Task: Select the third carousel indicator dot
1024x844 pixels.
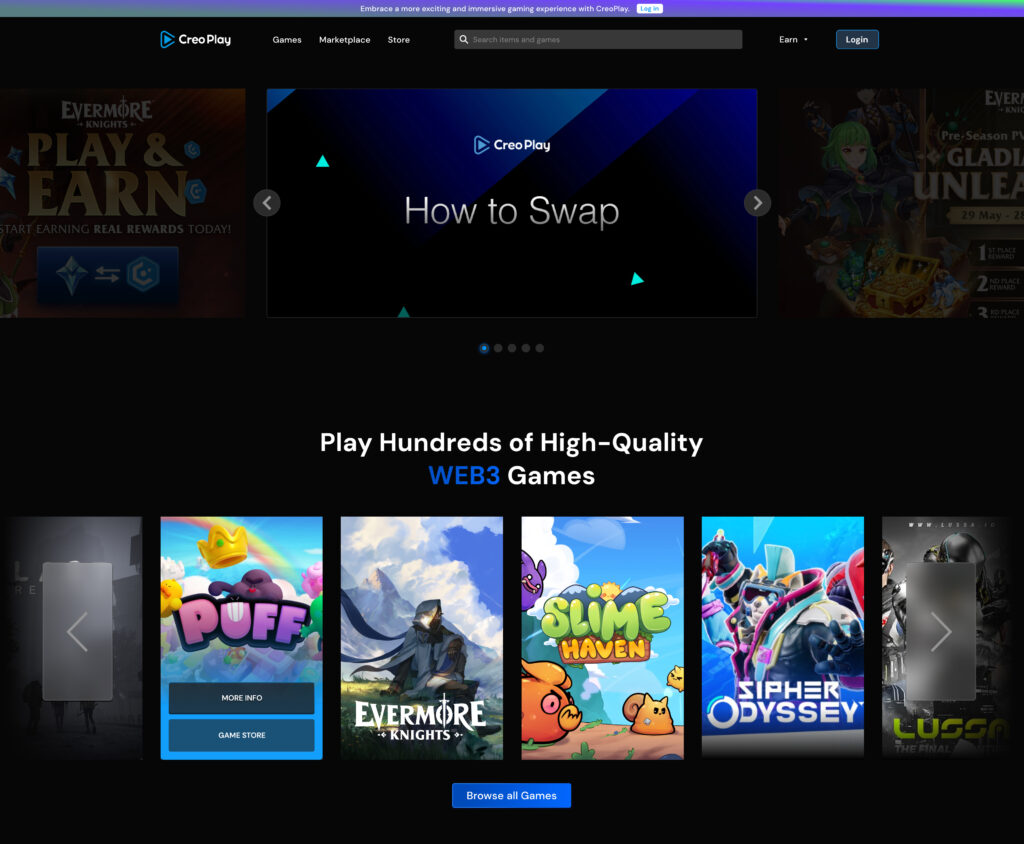Action: pyautogui.click(x=512, y=348)
